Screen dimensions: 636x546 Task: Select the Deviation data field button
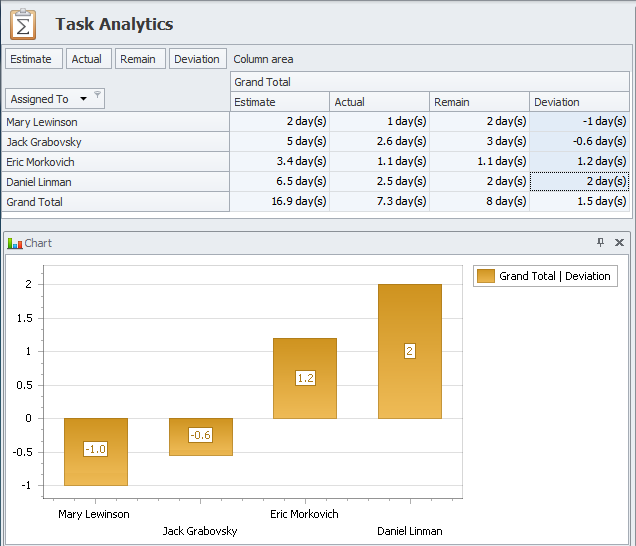(x=197, y=59)
